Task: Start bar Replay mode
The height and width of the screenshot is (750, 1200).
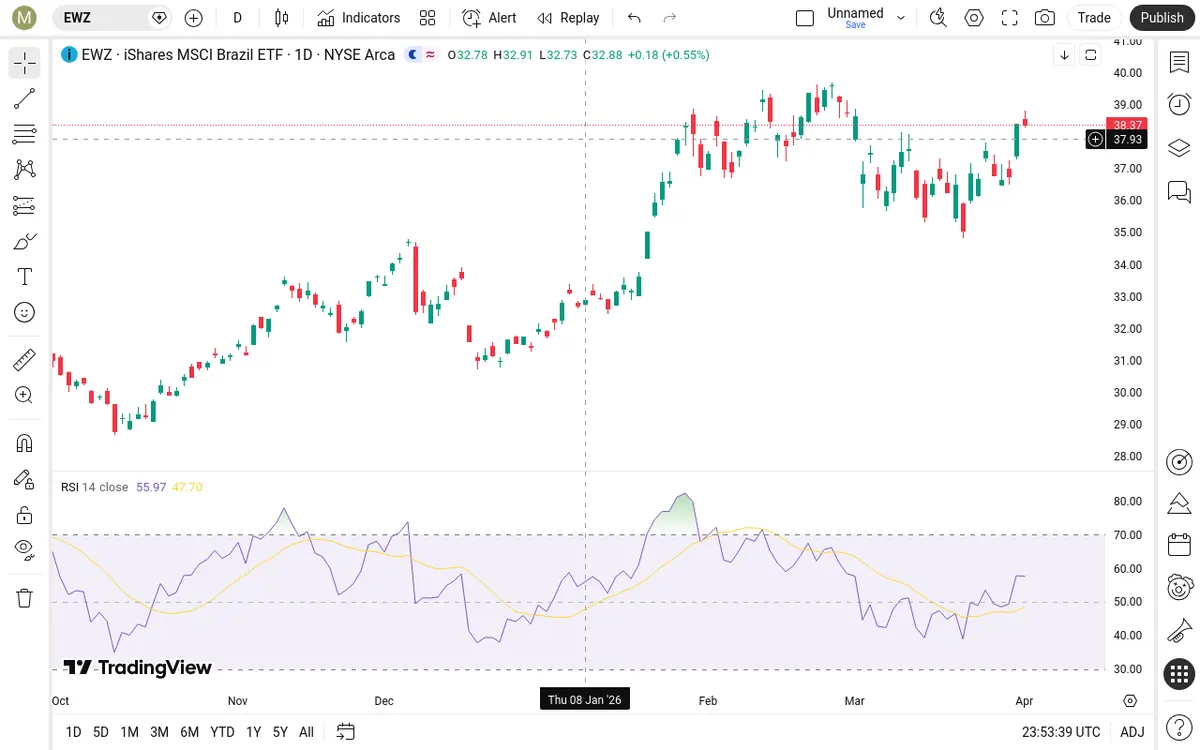Action: pyautogui.click(x=568, y=18)
